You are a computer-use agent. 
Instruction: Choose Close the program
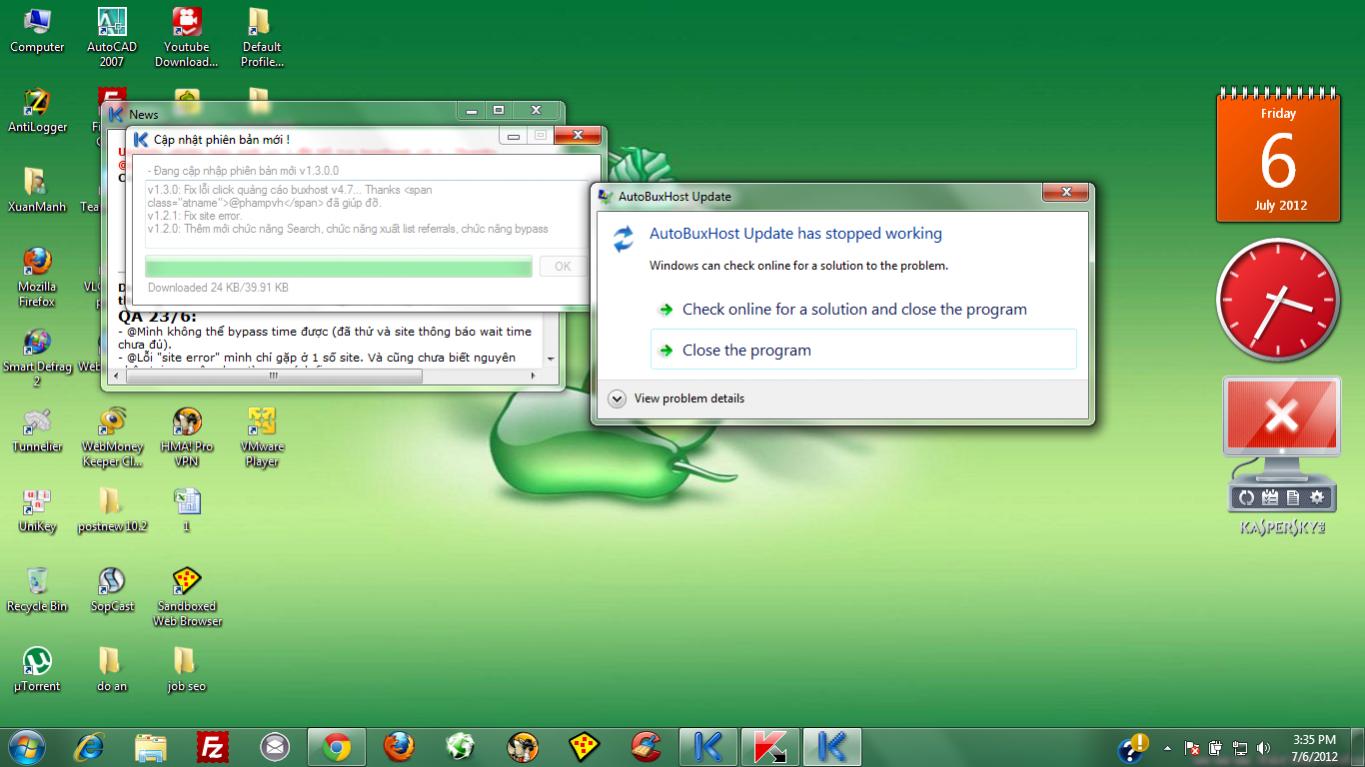click(746, 350)
